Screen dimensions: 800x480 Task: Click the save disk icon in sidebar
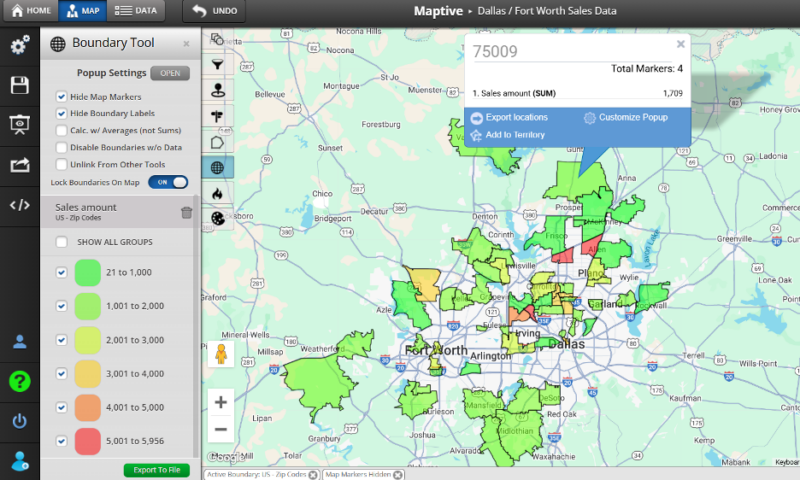click(19, 85)
